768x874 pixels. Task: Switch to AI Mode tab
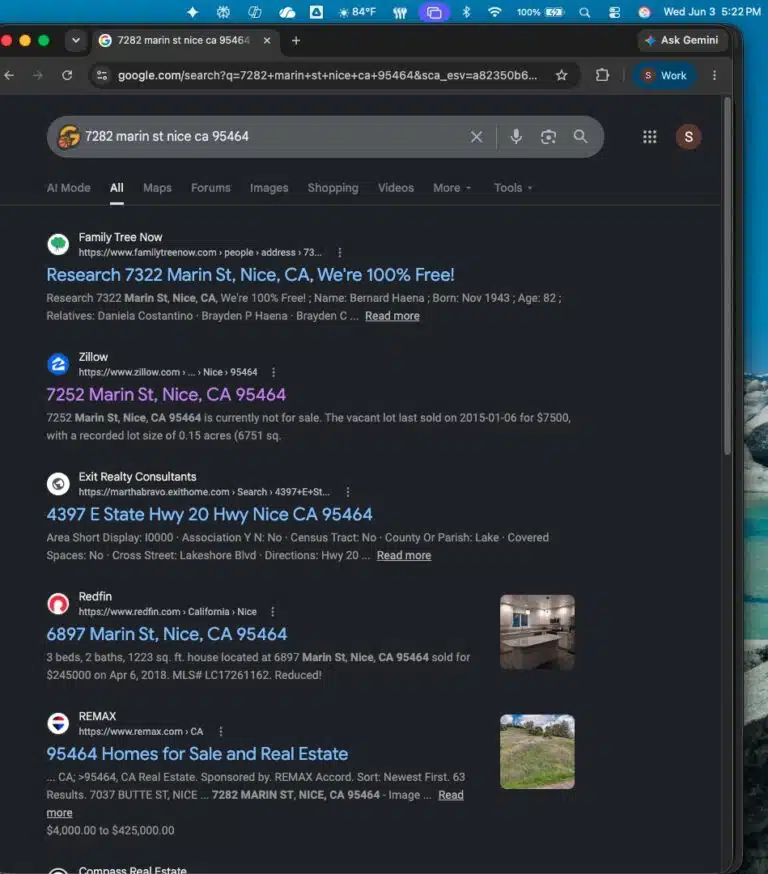pos(69,188)
